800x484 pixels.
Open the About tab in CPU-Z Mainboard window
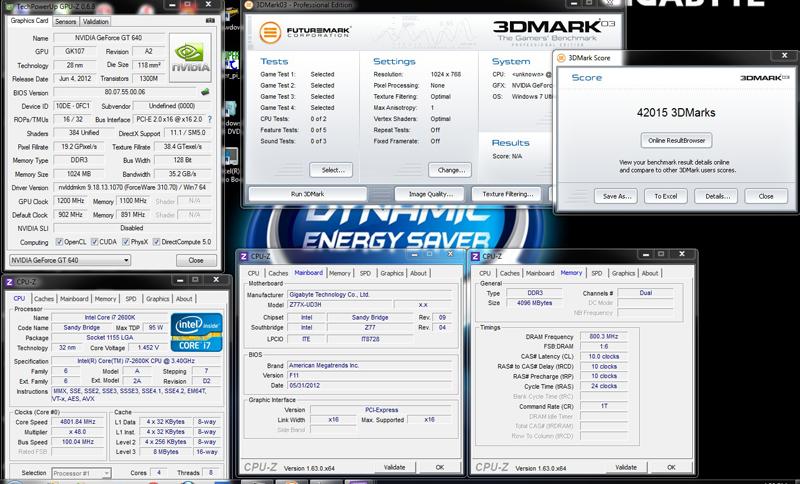tap(418, 273)
